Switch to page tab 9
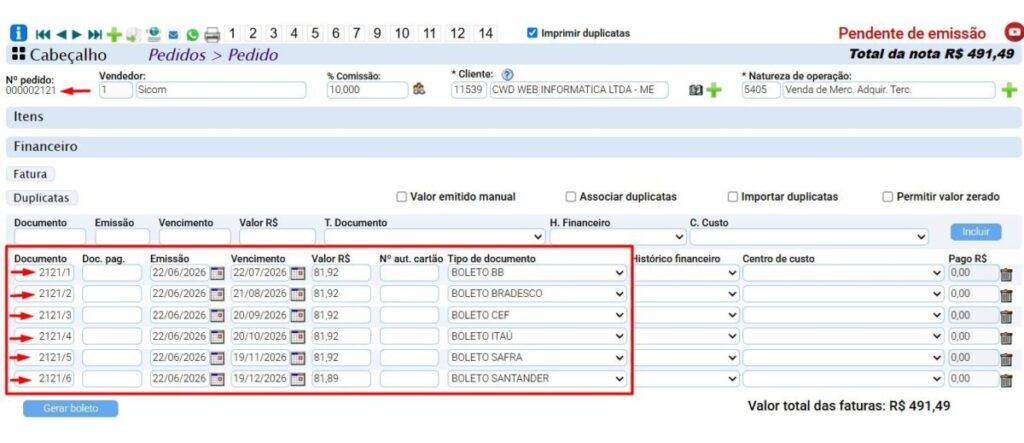 pos(376,33)
